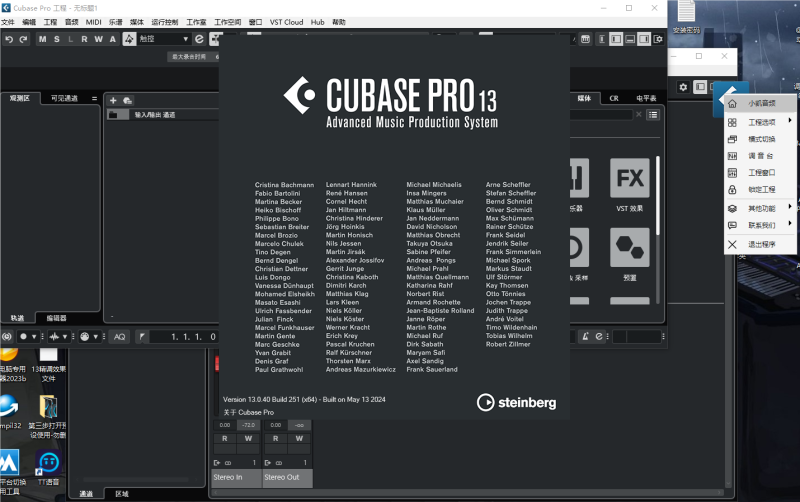The image size is (800, 502).
Task: Select the 输入/输出 通道 folder row
Action: point(163,115)
